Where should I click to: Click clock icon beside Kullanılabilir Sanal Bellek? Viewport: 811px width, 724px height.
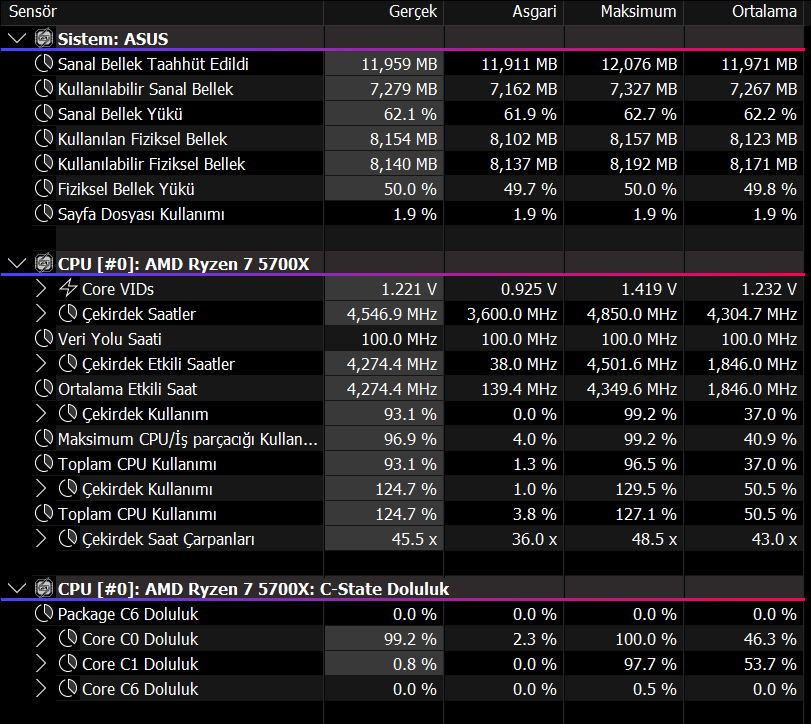[x=44, y=88]
